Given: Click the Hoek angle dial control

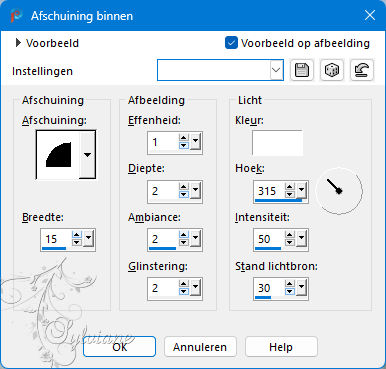Looking at the screenshot, I should (339, 191).
